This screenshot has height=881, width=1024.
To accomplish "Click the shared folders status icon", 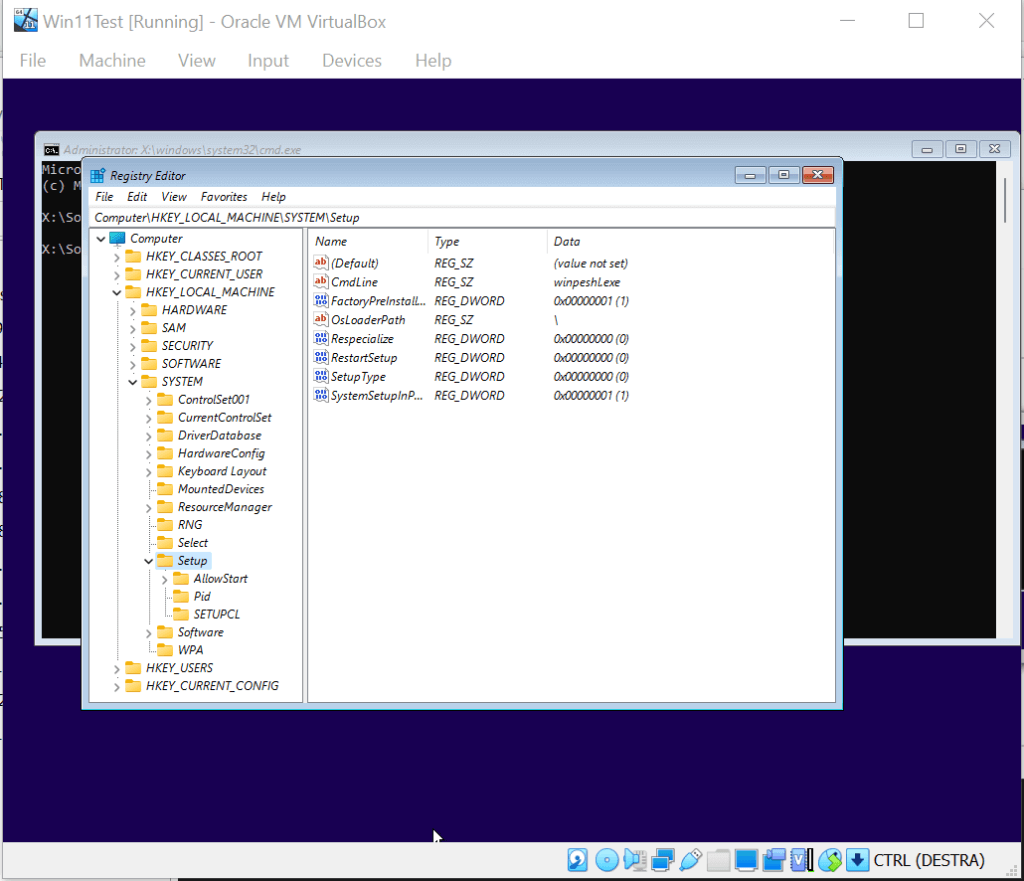I will [718, 860].
